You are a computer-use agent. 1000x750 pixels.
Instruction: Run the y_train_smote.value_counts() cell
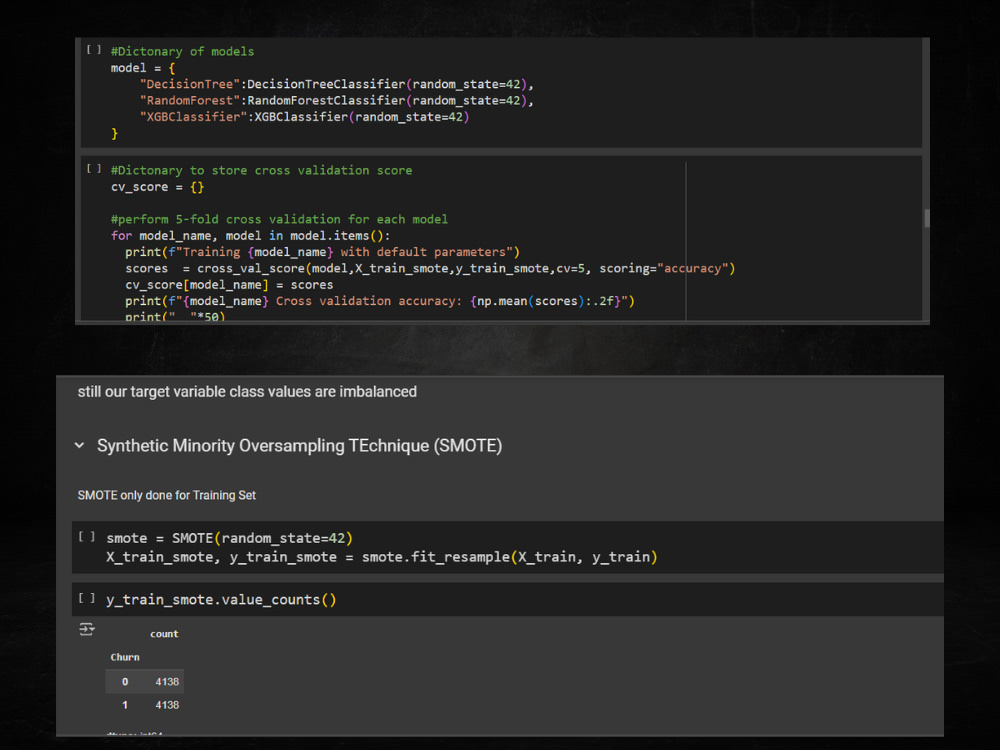click(87, 598)
